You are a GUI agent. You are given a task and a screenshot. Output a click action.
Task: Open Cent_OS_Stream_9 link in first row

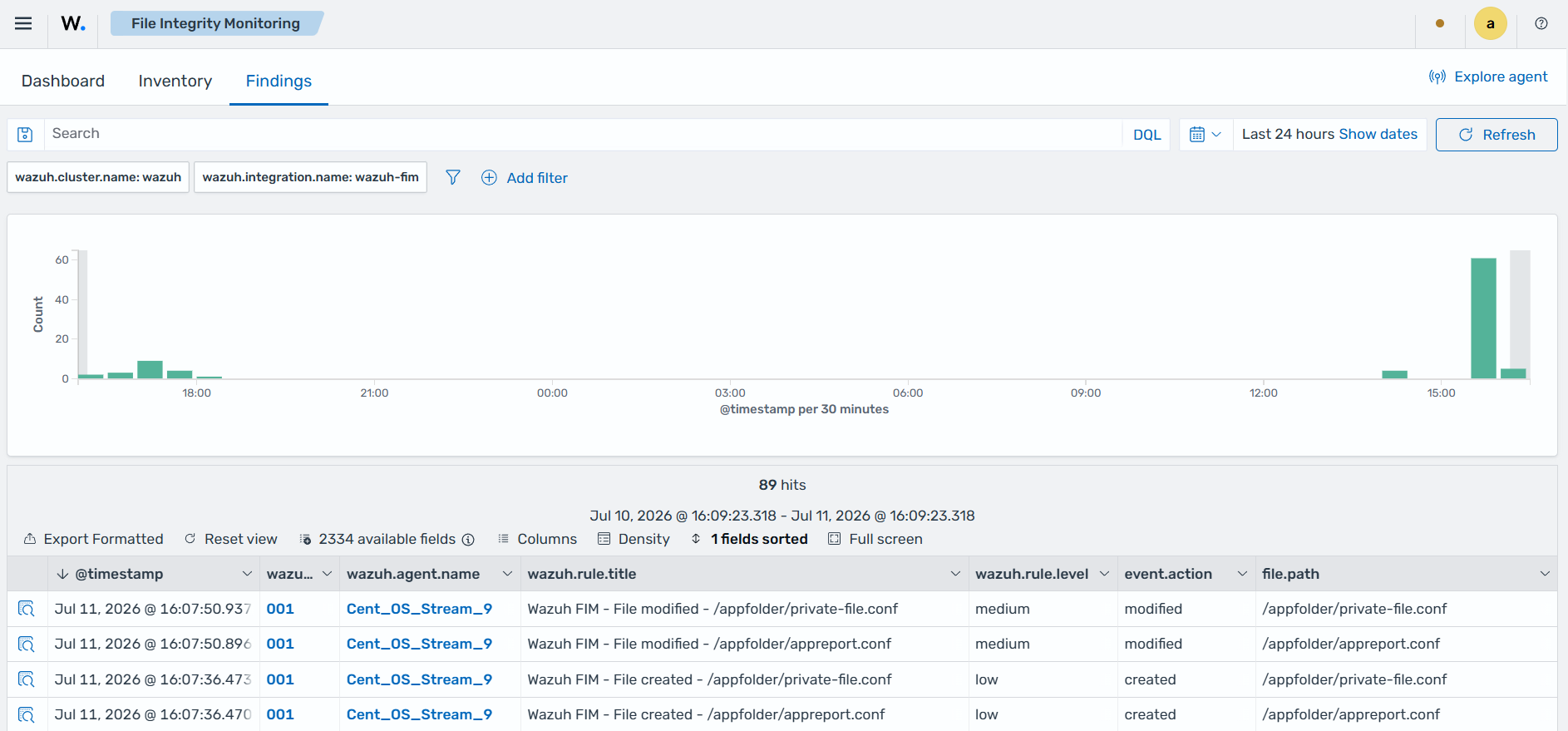(x=419, y=609)
